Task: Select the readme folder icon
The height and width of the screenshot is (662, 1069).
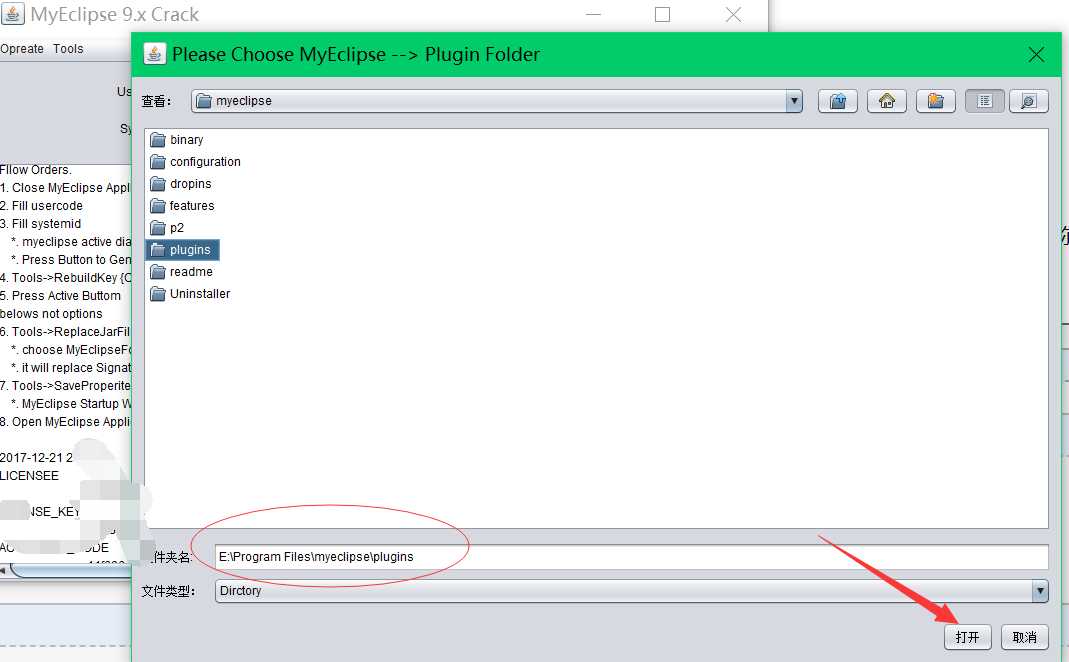Action: (158, 271)
